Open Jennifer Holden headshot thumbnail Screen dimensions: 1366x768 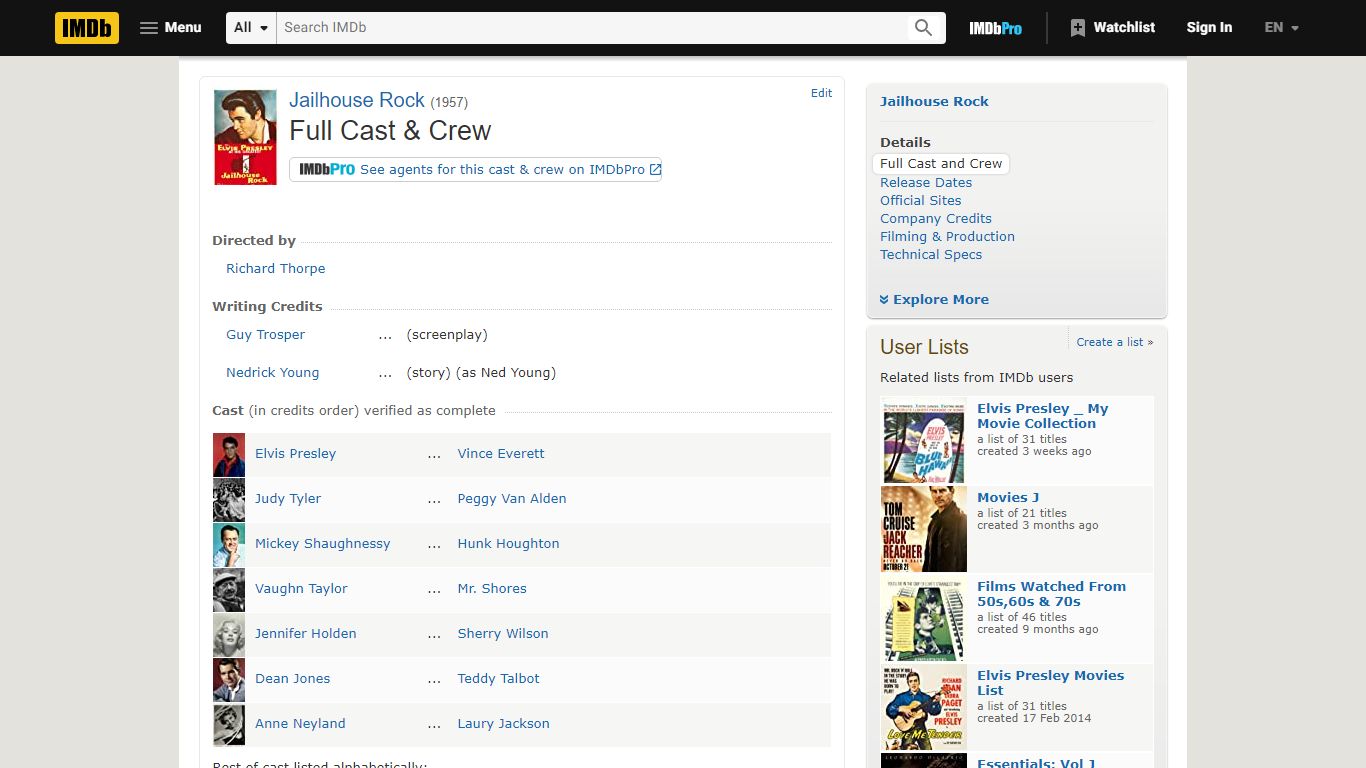229,635
